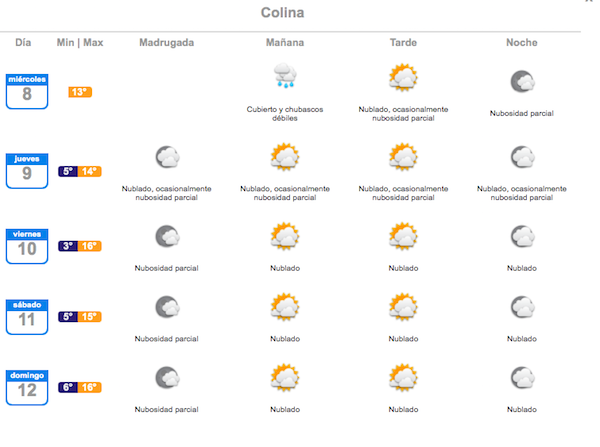Image resolution: width=600 pixels, height=447 pixels.
Task: Click the domingo 16° maximum temperature badge
Action: [x=90, y=387]
